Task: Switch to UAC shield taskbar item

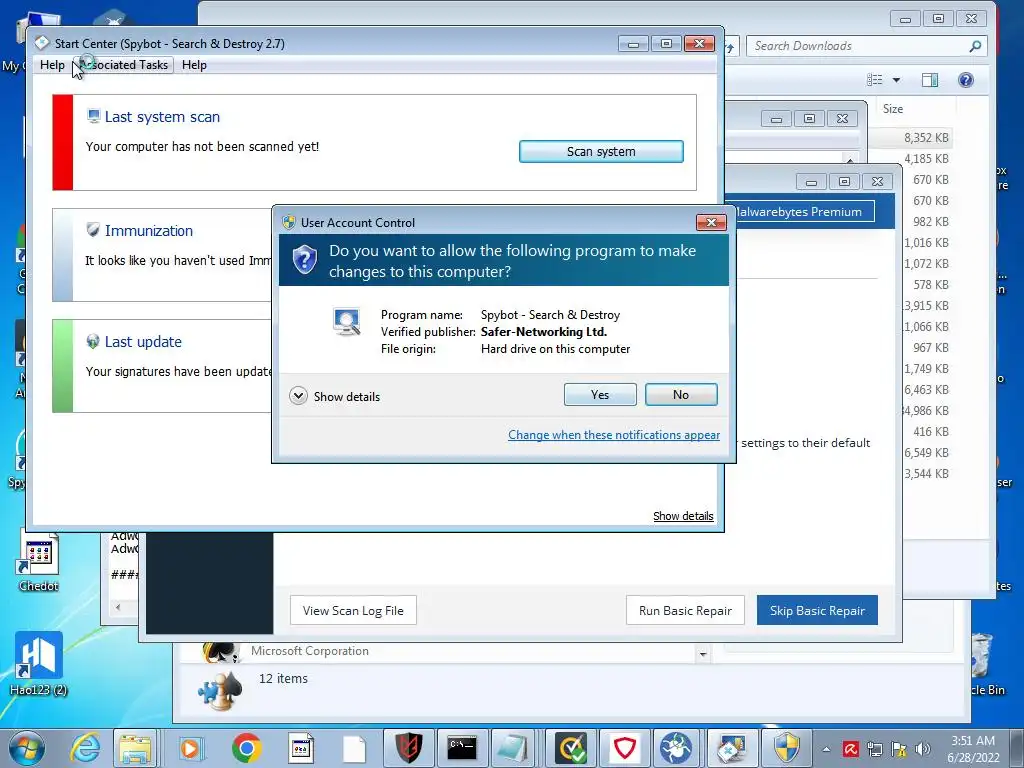Action: click(786, 748)
